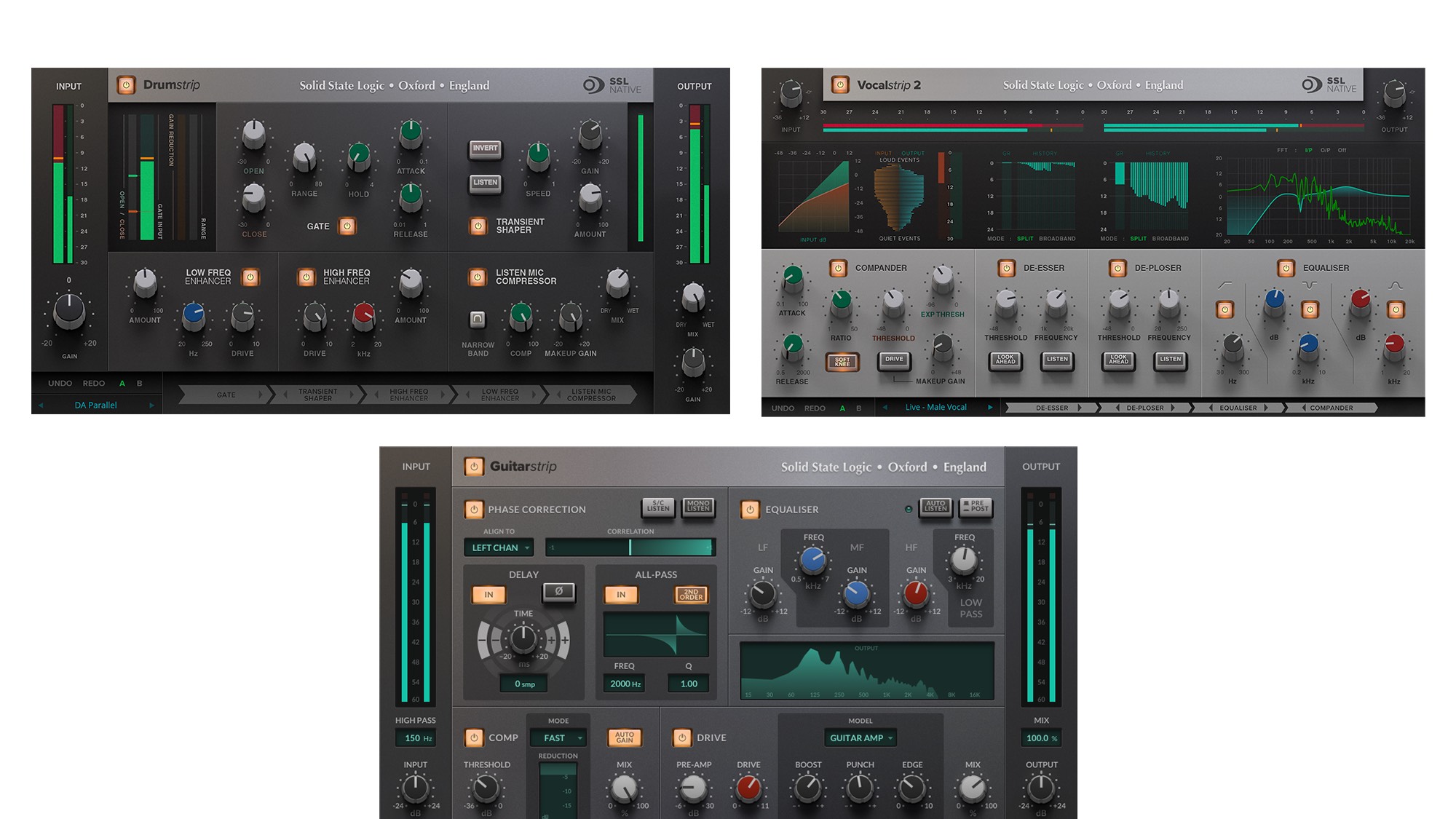Bypass the Gate section in Drumstrip
The width and height of the screenshot is (1456, 819).
[x=348, y=226]
